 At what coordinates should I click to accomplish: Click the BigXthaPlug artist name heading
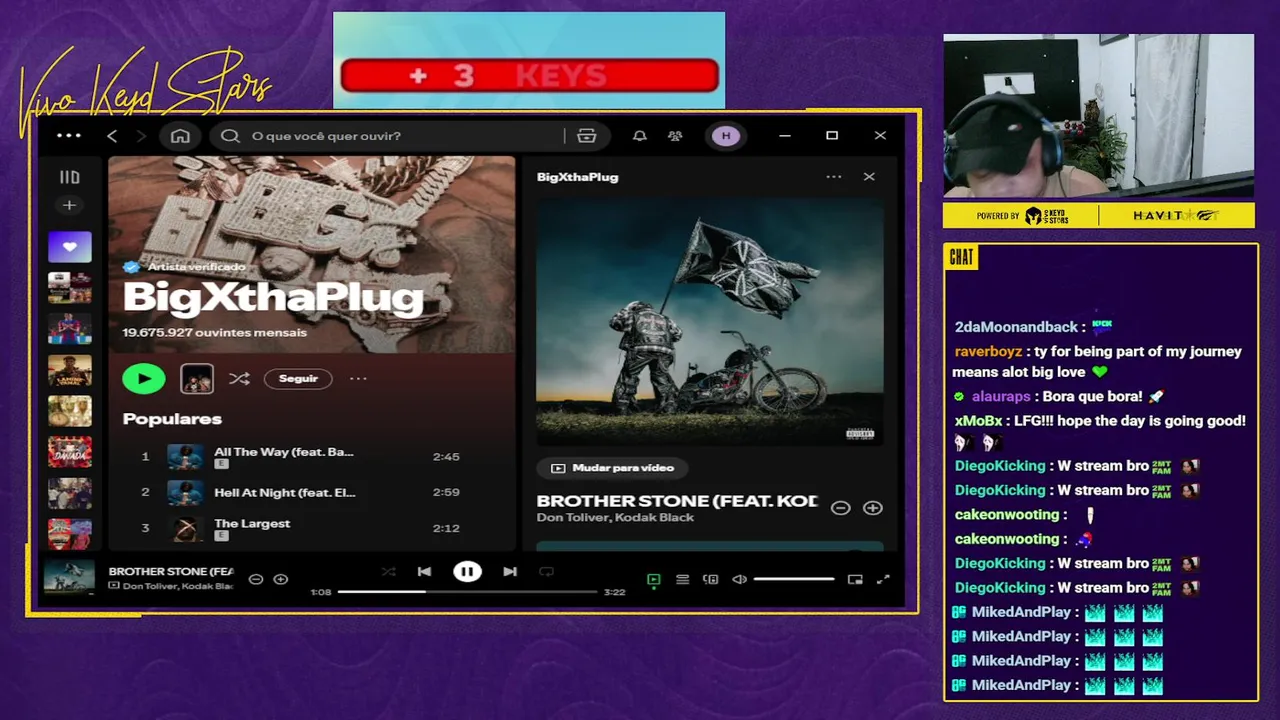(x=273, y=298)
